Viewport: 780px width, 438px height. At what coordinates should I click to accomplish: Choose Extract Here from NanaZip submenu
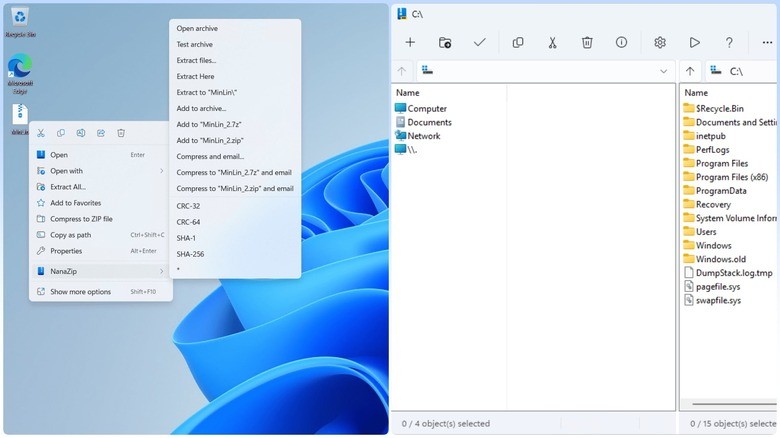[196, 76]
